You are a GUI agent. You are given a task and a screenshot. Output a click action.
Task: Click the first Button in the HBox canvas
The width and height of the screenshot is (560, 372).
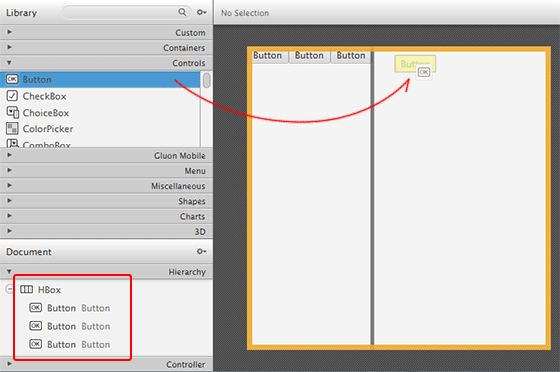click(x=268, y=56)
